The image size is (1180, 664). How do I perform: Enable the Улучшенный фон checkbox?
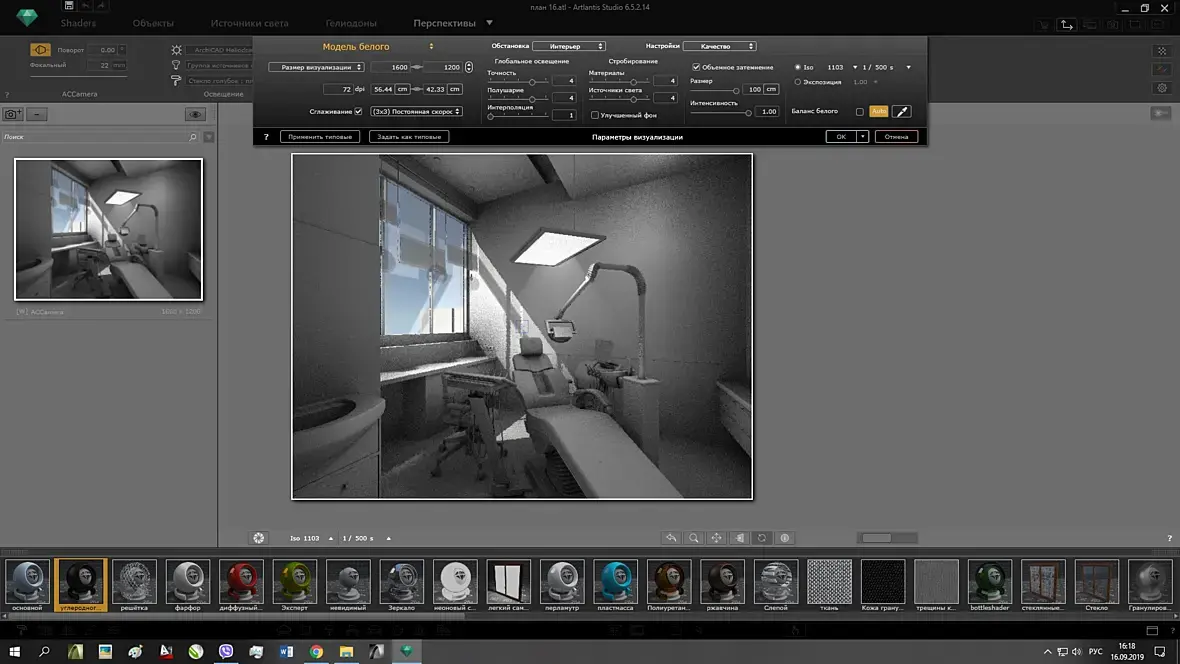pyautogui.click(x=595, y=115)
